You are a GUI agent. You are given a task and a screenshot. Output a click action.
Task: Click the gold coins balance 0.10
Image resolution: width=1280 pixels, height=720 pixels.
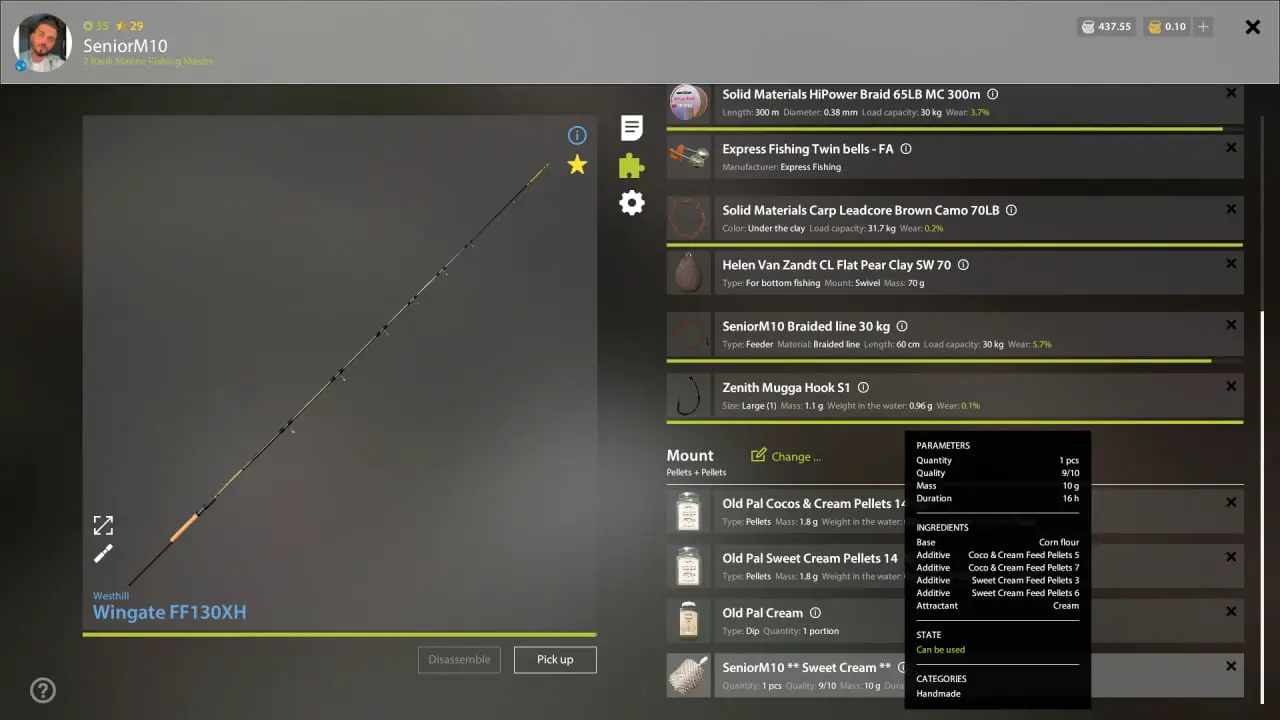1167,27
